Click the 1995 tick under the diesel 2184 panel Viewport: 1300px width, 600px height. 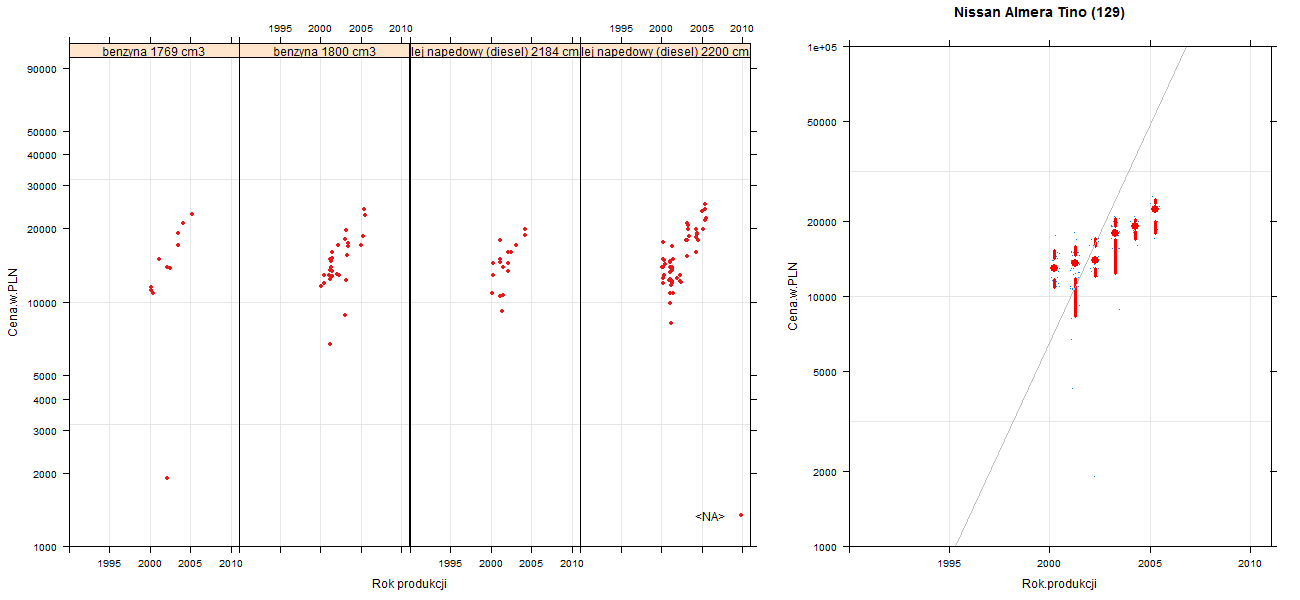pyautogui.click(x=451, y=564)
